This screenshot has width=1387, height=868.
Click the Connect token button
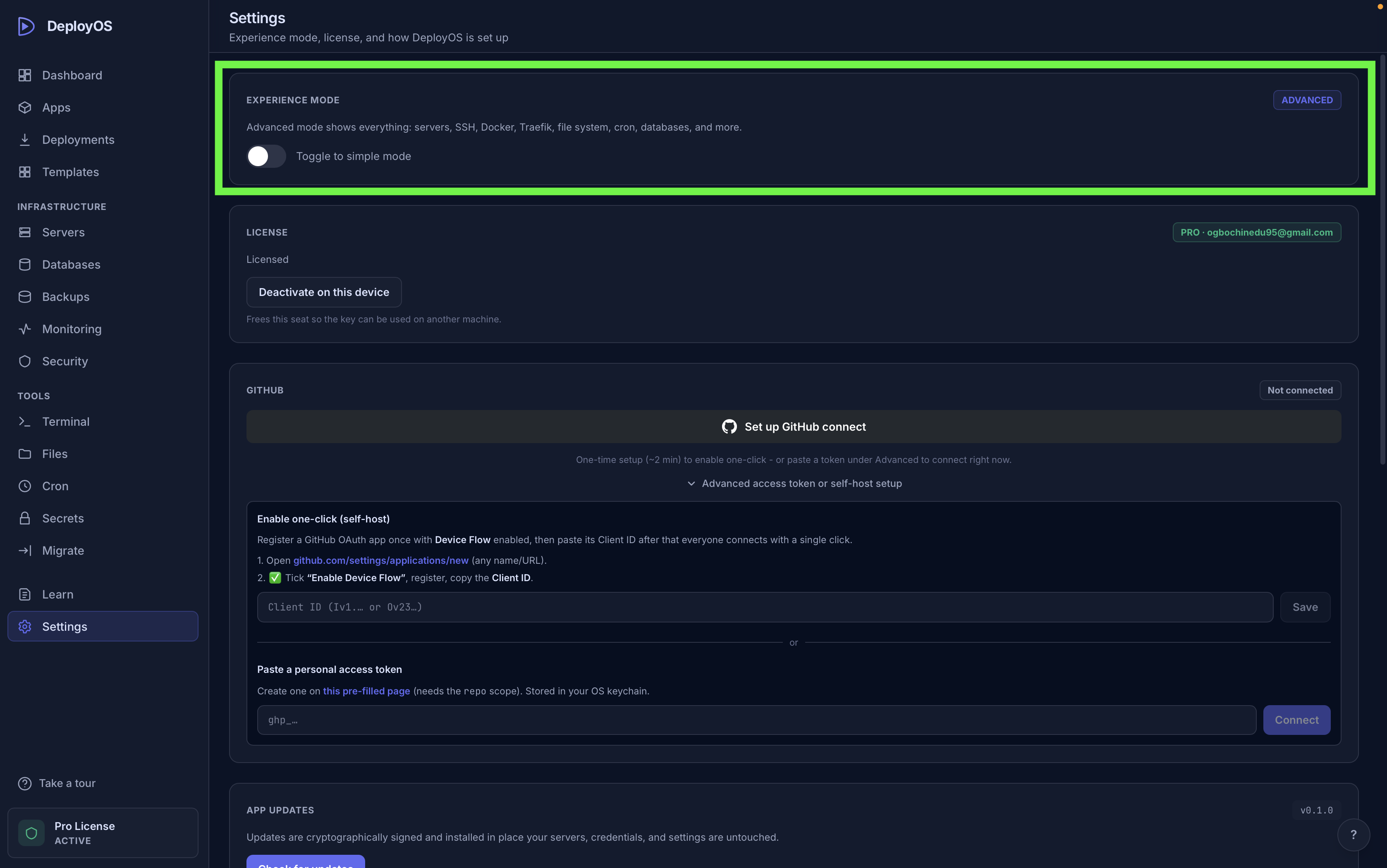point(1296,720)
